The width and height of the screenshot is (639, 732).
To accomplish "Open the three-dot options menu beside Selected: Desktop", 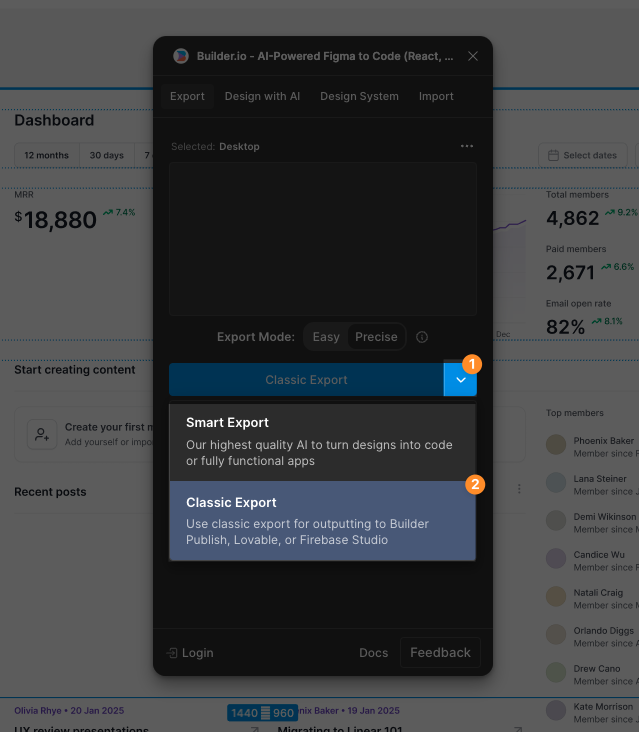I will [x=467, y=146].
